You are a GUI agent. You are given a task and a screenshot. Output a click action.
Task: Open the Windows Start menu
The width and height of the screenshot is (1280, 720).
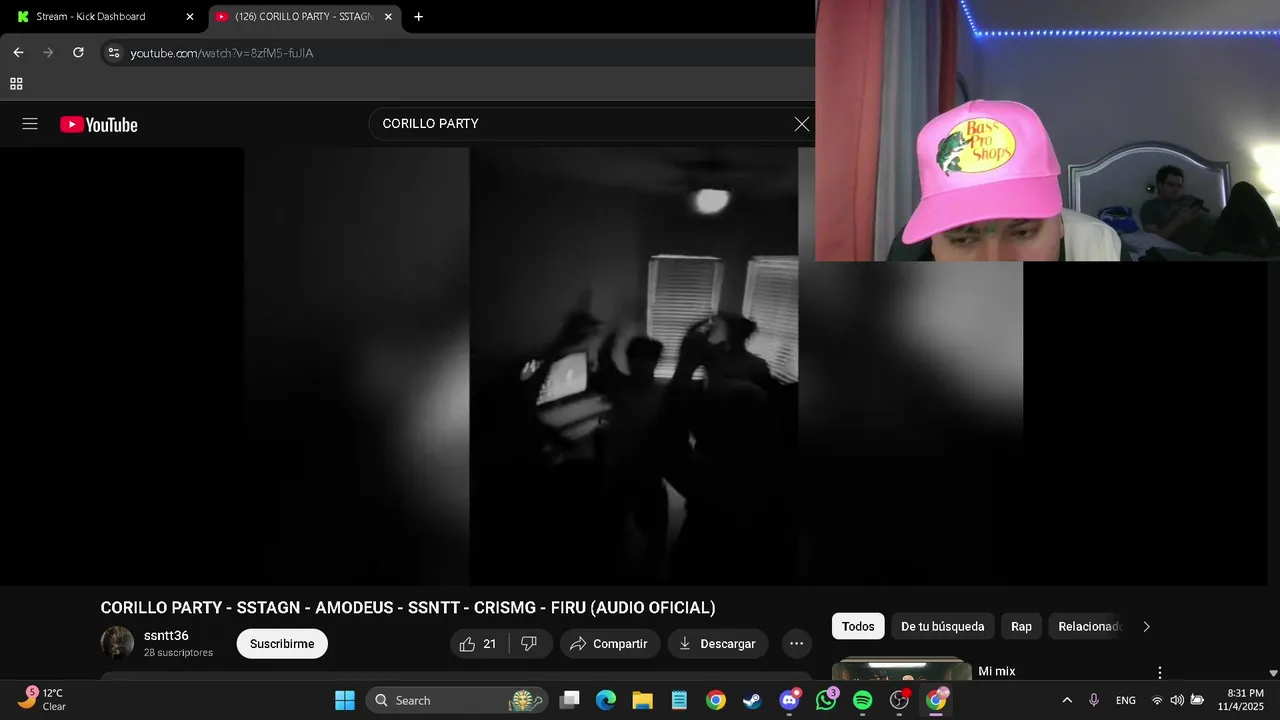tap(345, 700)
